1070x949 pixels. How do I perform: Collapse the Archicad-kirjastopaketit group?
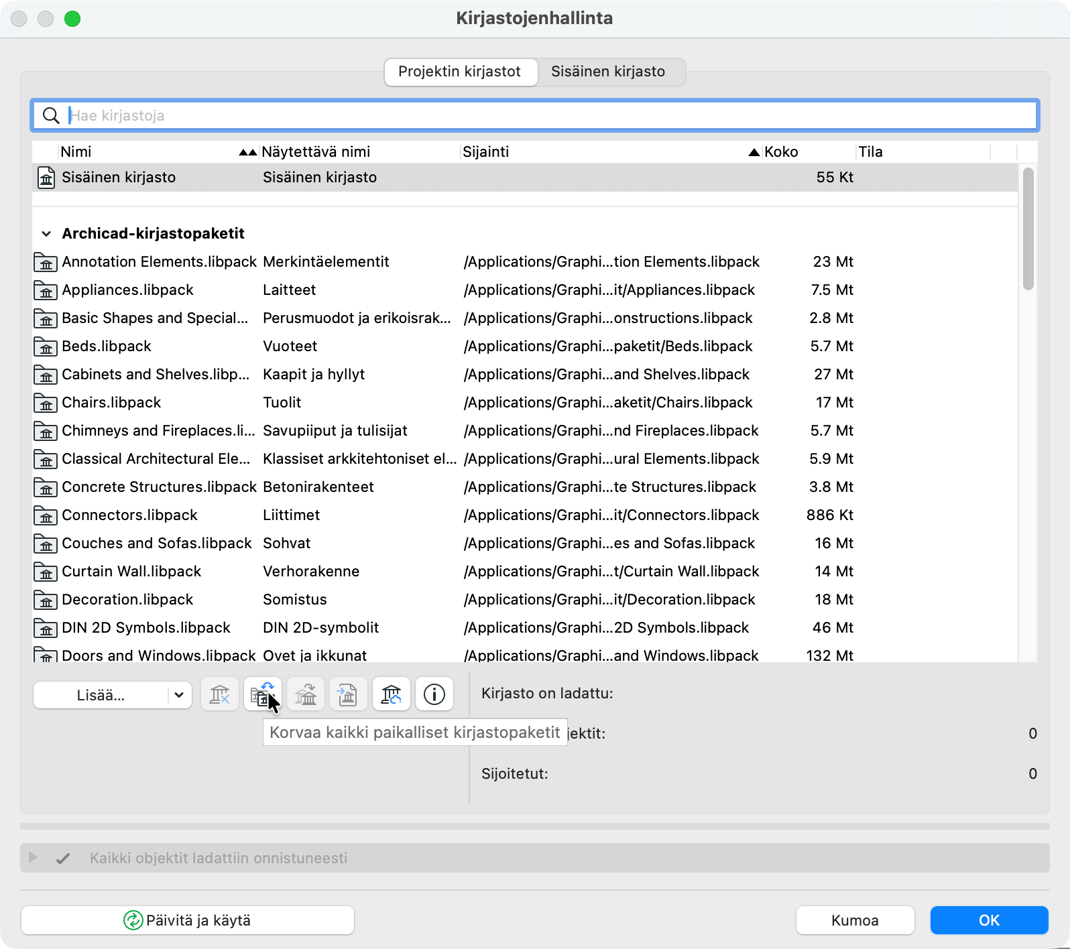[46, 234]
